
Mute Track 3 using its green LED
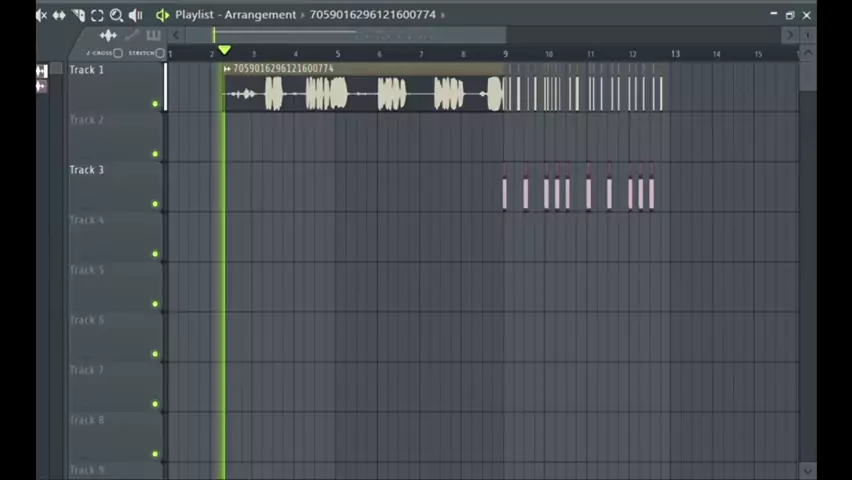tap(155, 204)
